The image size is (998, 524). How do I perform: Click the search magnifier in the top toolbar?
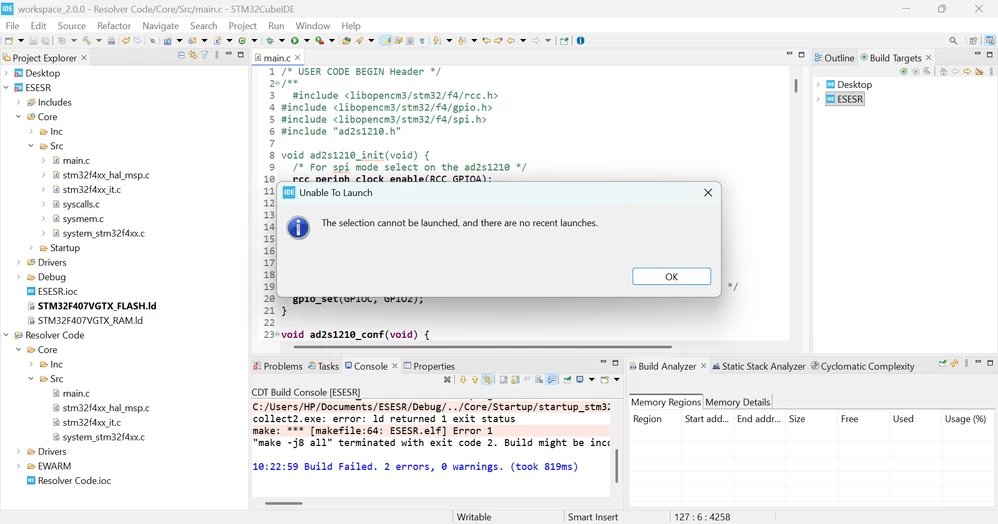pos(953,40)
